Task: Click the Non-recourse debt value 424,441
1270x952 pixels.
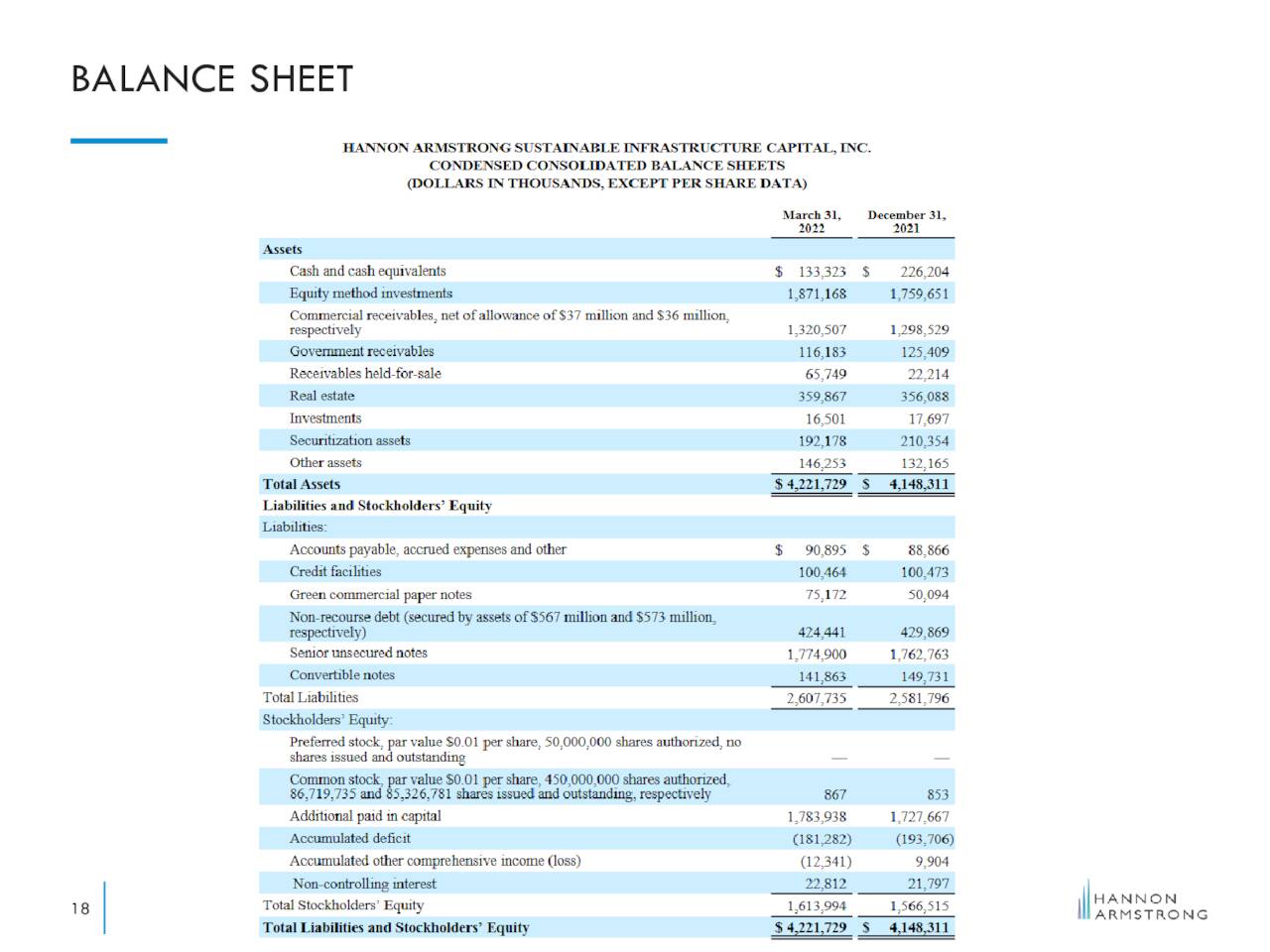Action: tap(823, 633)
